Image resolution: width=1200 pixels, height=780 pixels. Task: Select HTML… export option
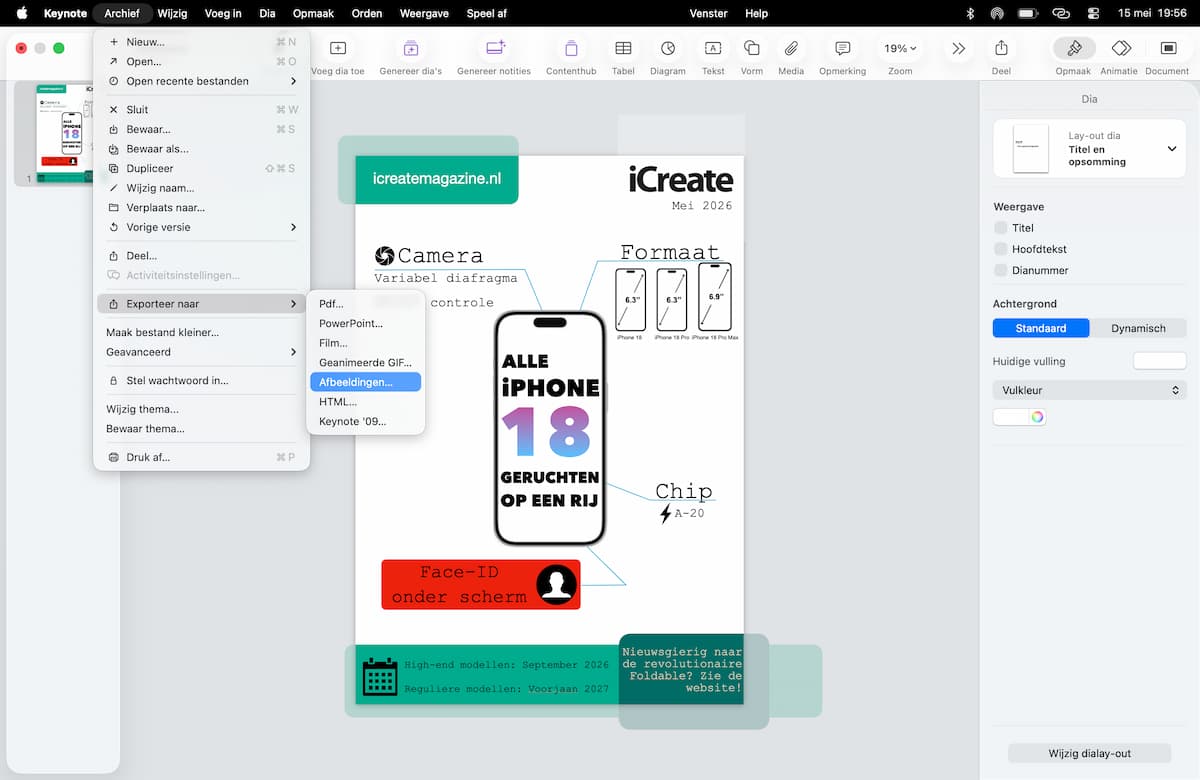(365, 401)
